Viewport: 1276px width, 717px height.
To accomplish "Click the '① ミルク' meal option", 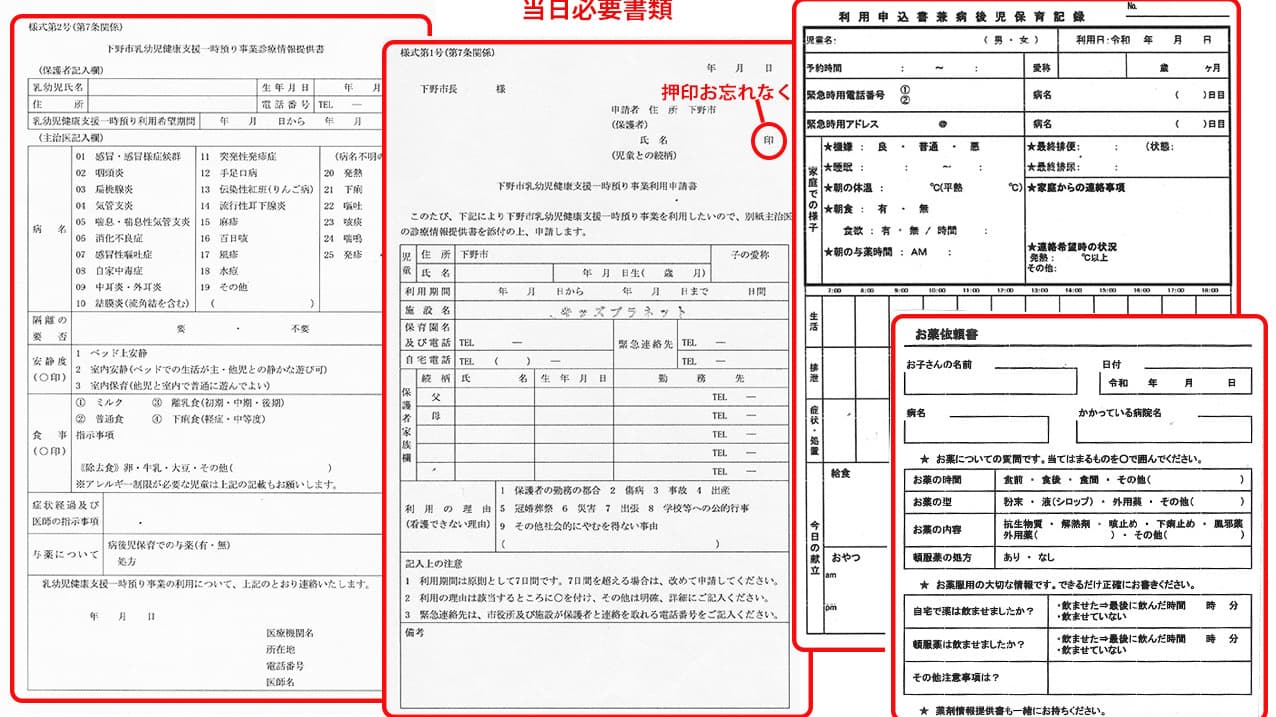I will [x=98, y=402].
